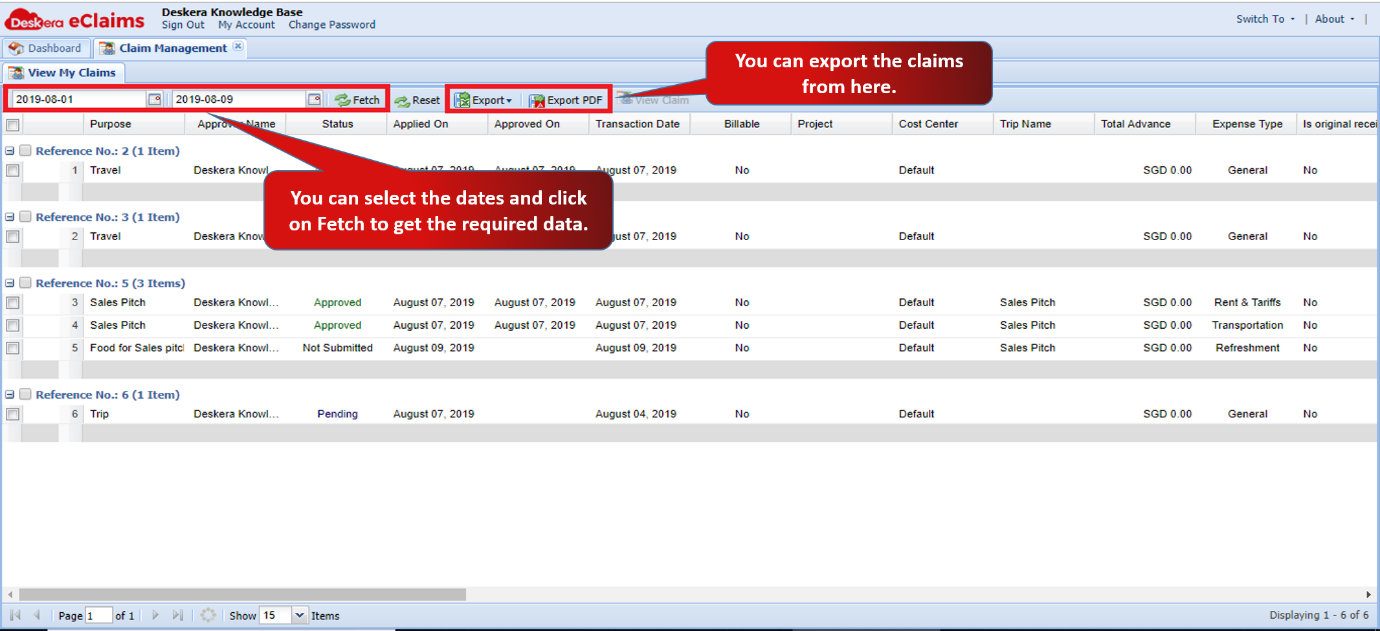The image size is (1380, 631).
Task: Export claims as PDF
Action: pos(566,100)
